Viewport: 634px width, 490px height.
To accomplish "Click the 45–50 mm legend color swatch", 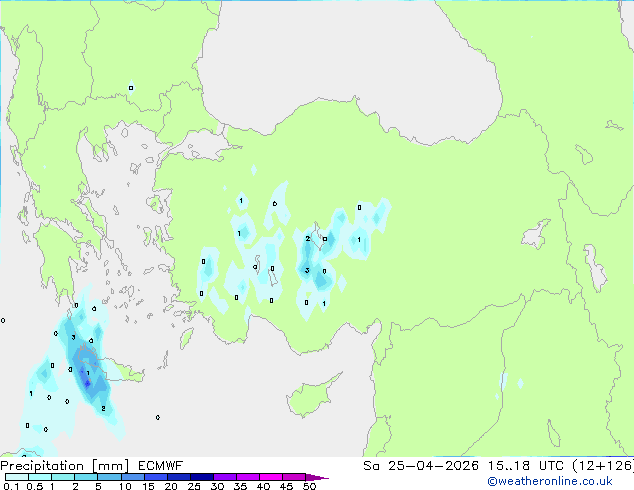I will pyautogui.click(x=294, y=477).
